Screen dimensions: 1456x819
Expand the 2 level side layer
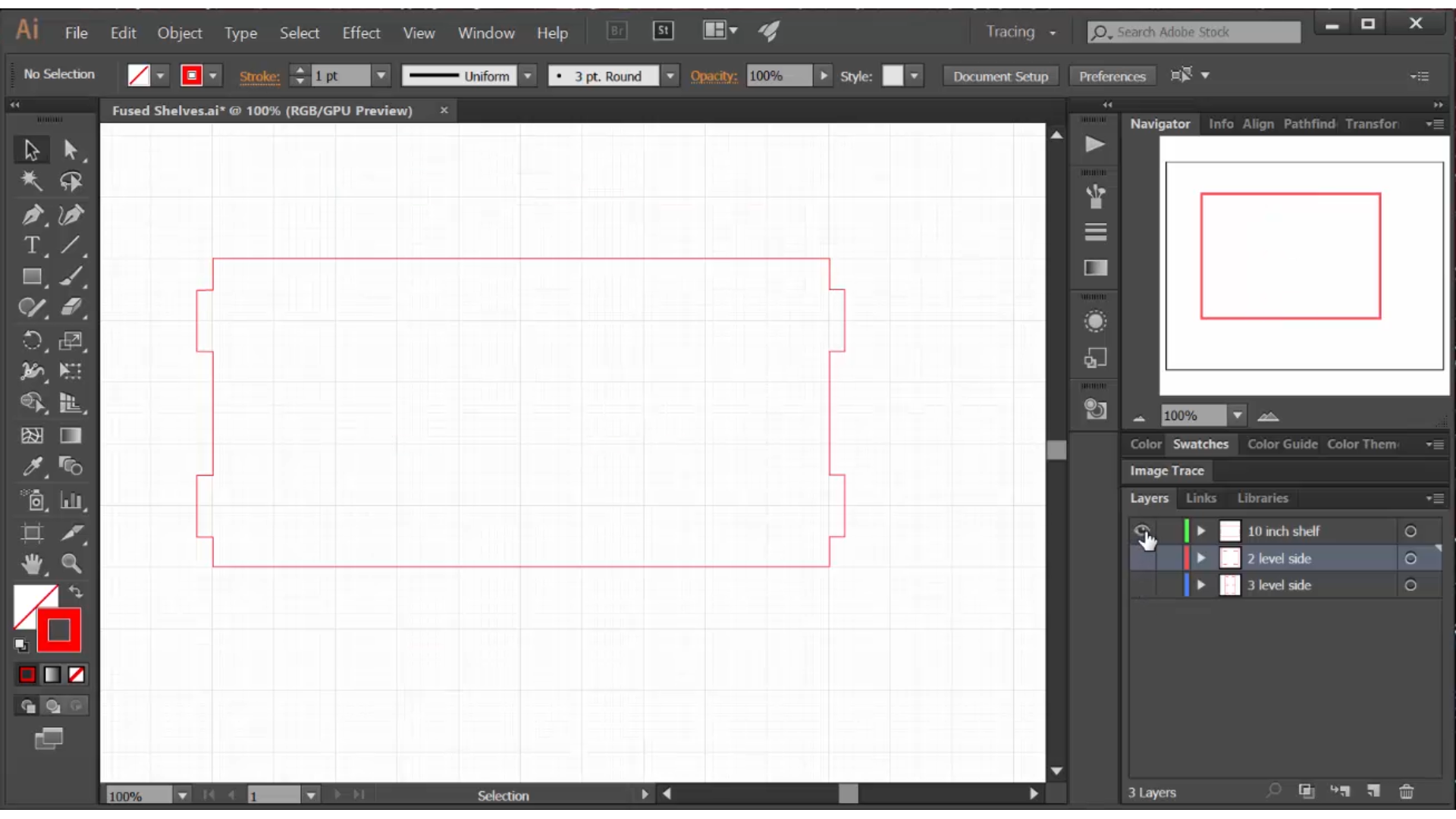(1200, 557)
